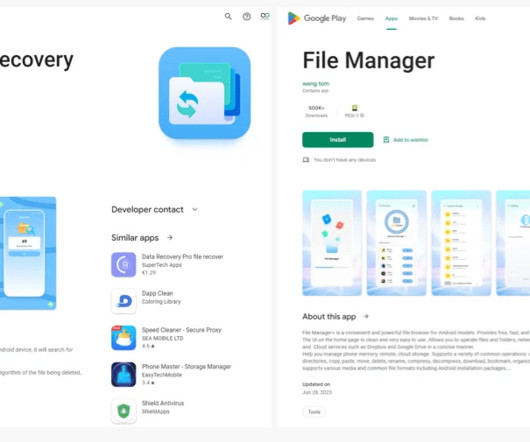Open the Data Recovery Pro app icon
The width and height of the screenshot is (530, 442).
click(x=124, y=265)
